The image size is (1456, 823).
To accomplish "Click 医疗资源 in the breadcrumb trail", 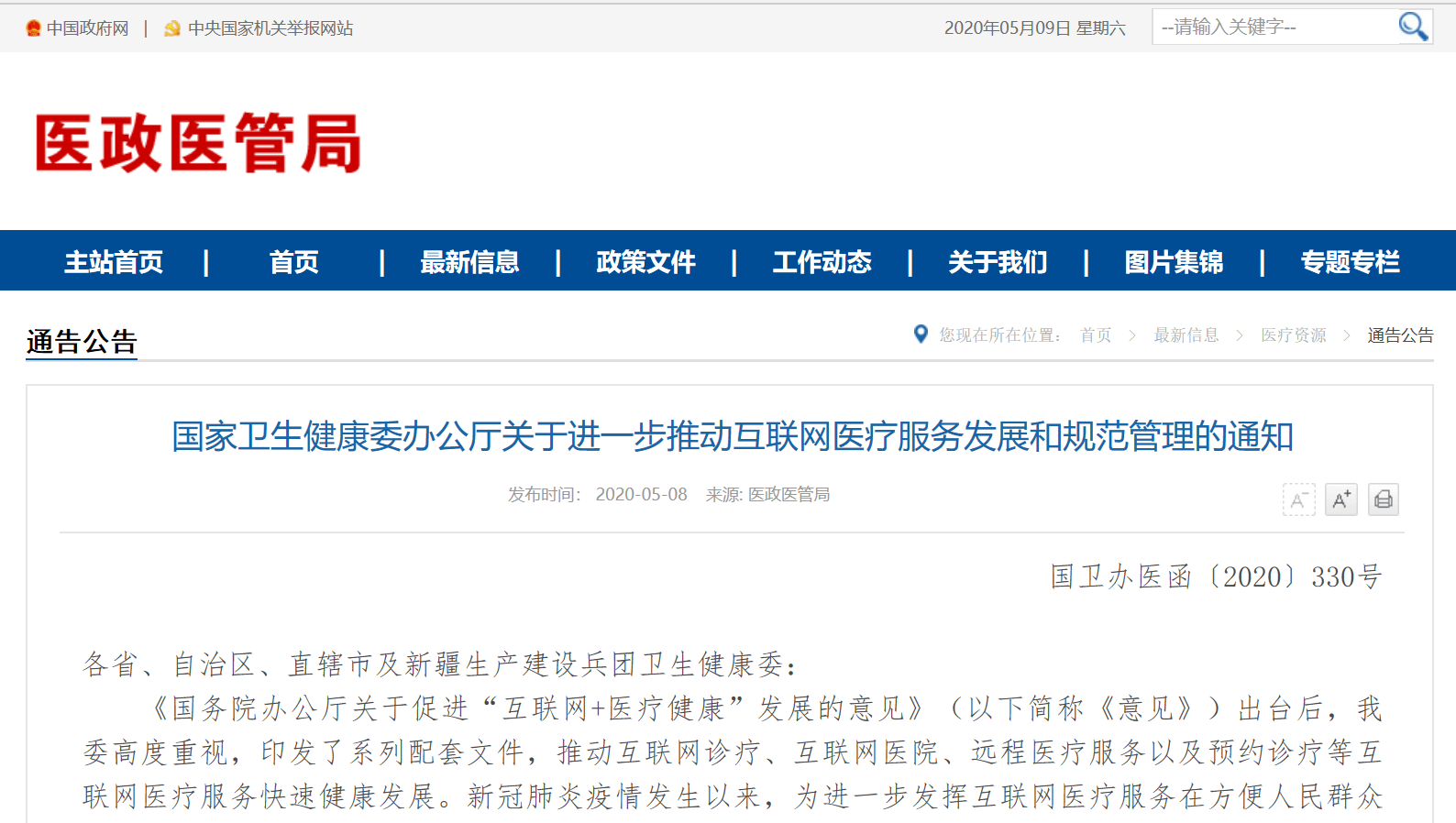I will [x=1294, y=335].
